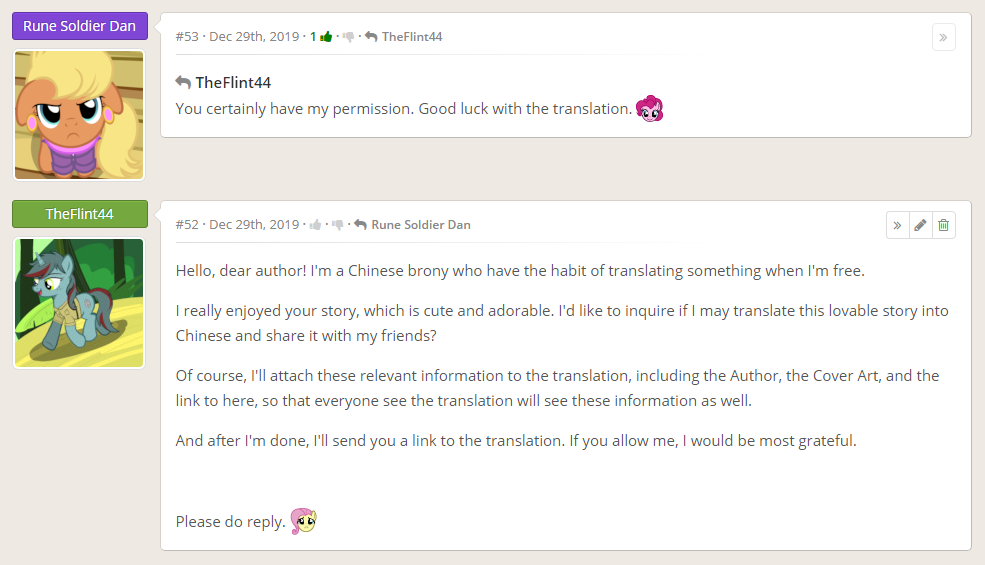The height and width of the screenshot is (565, 985).
Task: Open comment #53 permalink number
Action: (x=187, y=37)
